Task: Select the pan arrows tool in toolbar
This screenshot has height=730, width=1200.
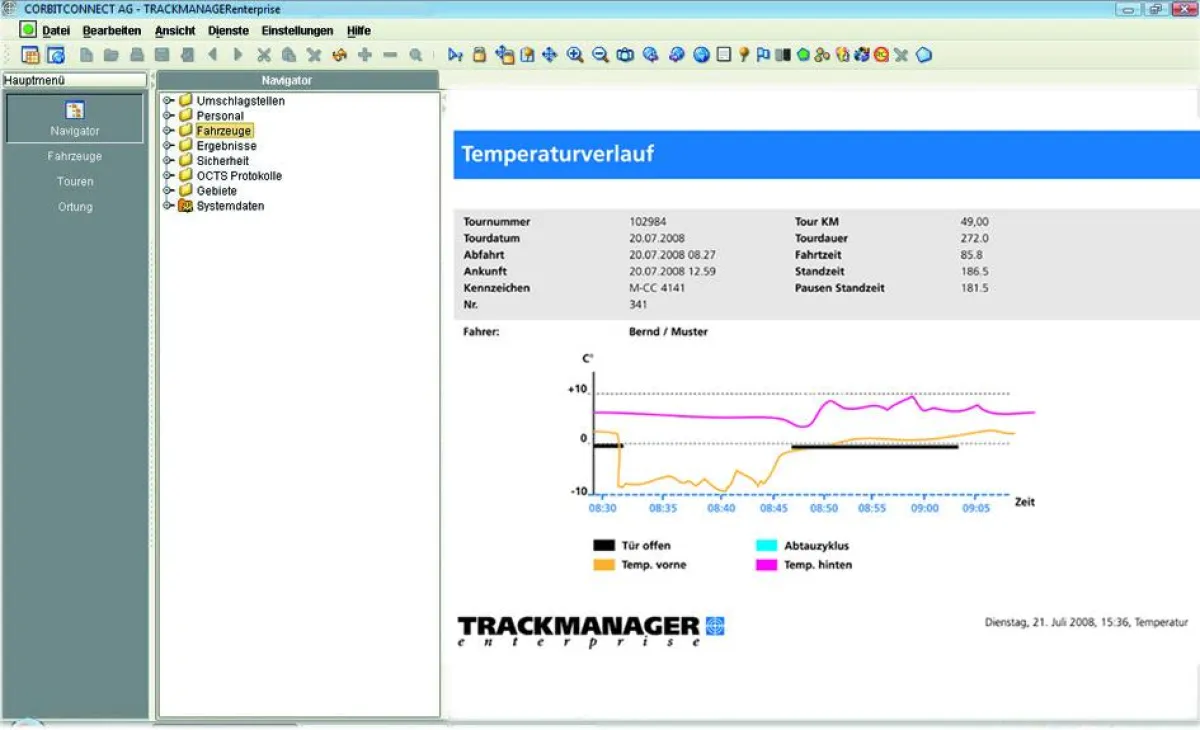Action: point(549,55)
